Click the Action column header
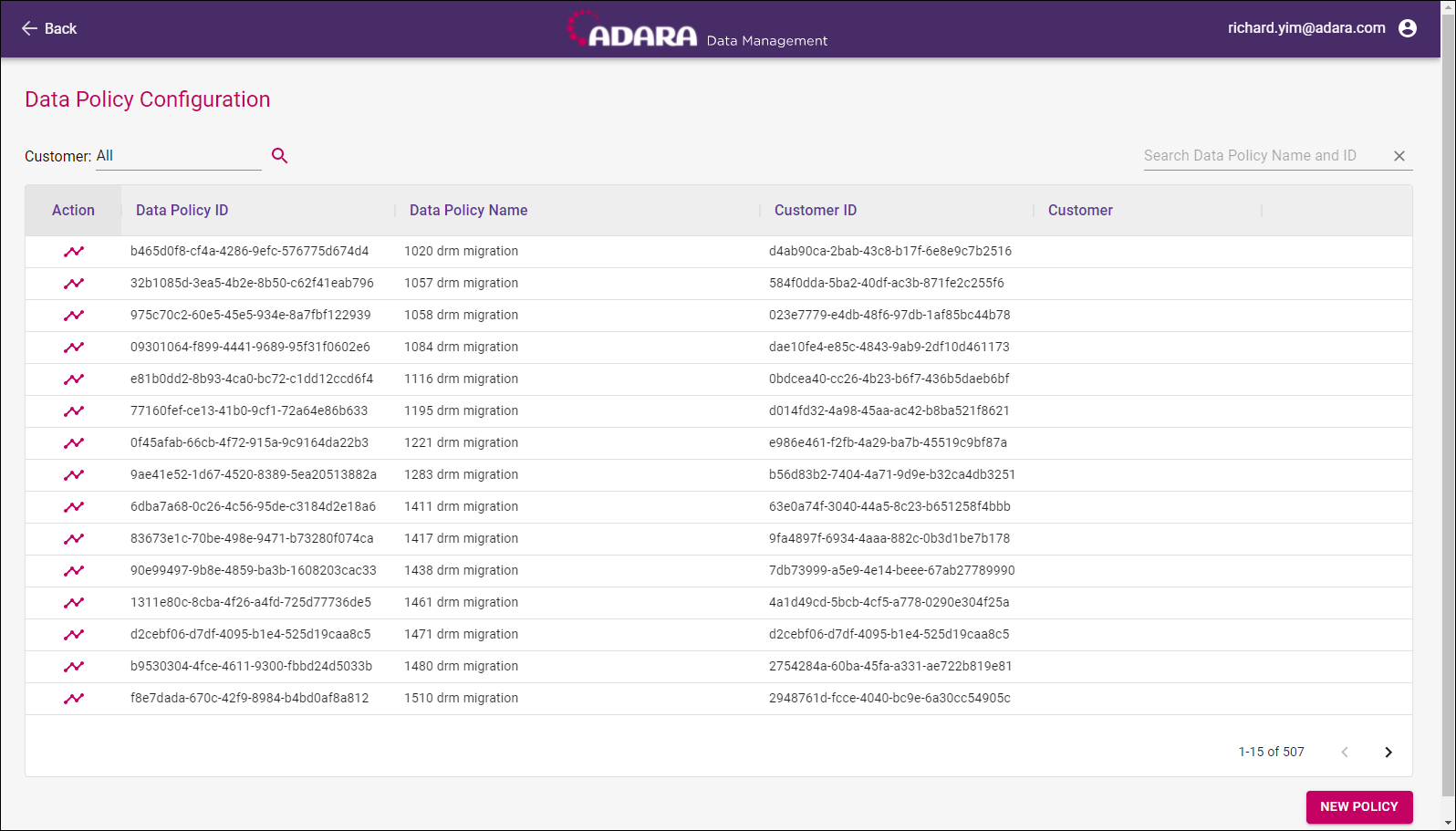 (73, 211)
